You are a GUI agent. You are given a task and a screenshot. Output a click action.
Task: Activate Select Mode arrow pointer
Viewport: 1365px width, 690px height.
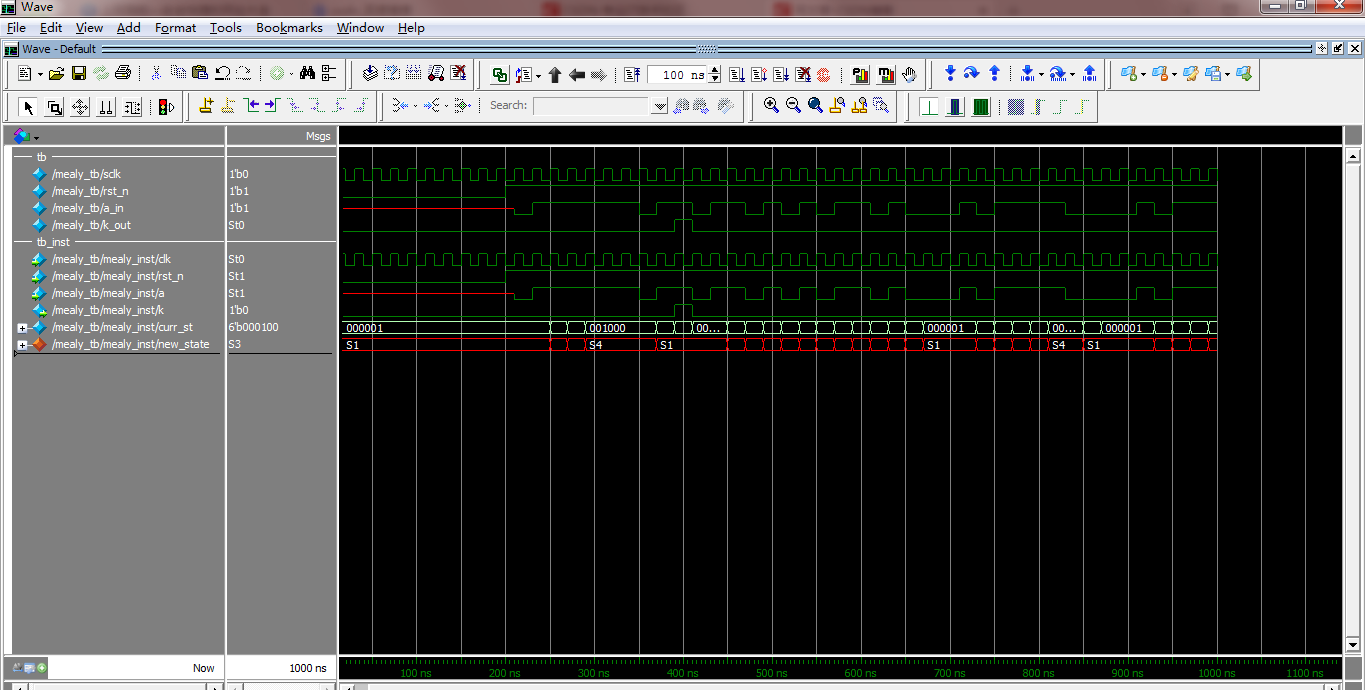point(28,107)
